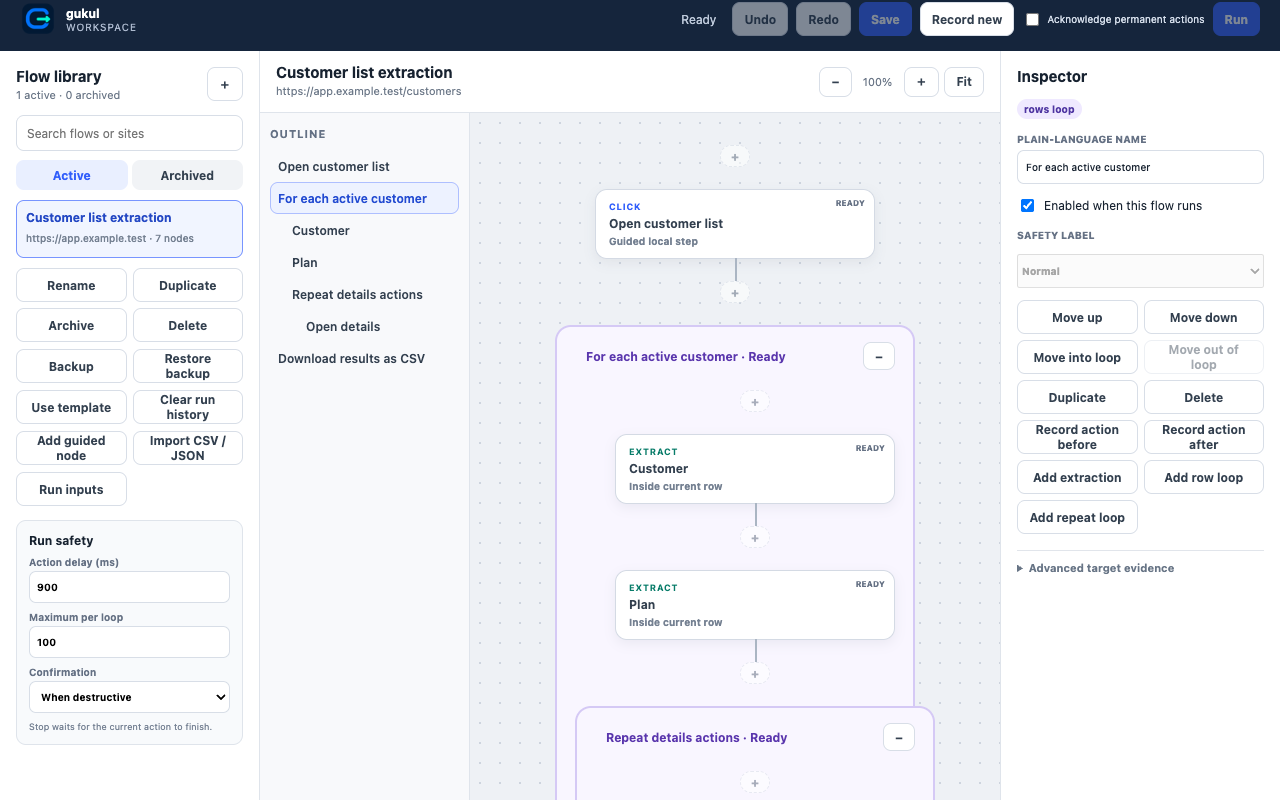Select the Customer list extraction flow card
The height and width of the screenshot is (800, 1280).
point(129,229)
